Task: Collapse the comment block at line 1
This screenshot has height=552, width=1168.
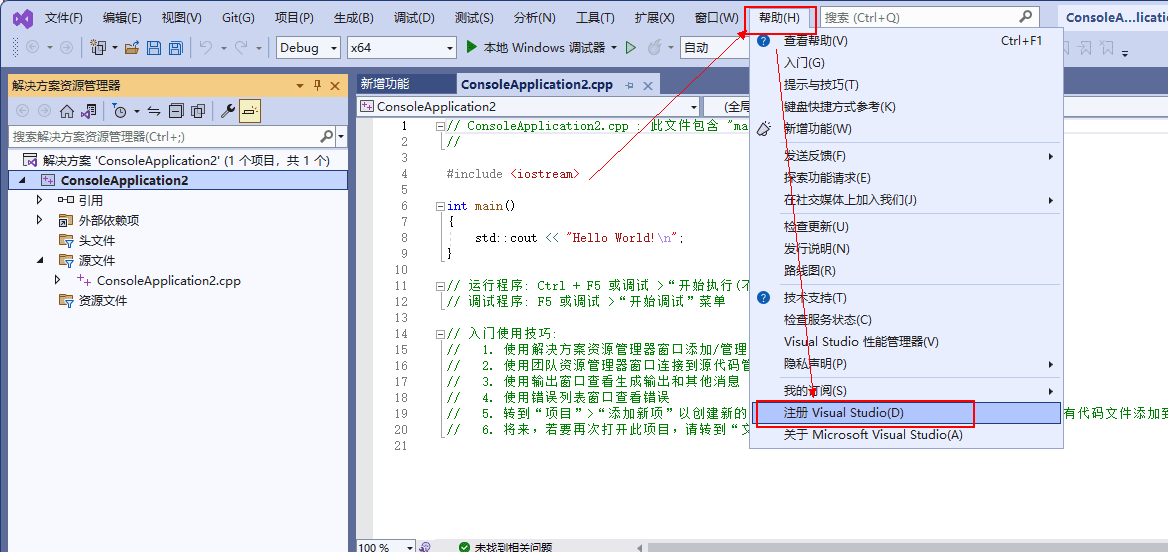Action: tap(440, 126)
